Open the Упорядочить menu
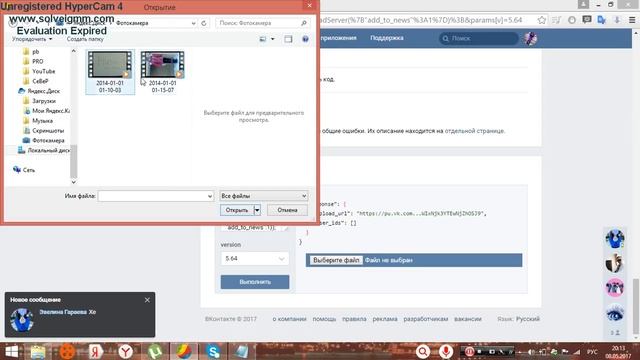640x360 pixels. (x=32, y=39)
